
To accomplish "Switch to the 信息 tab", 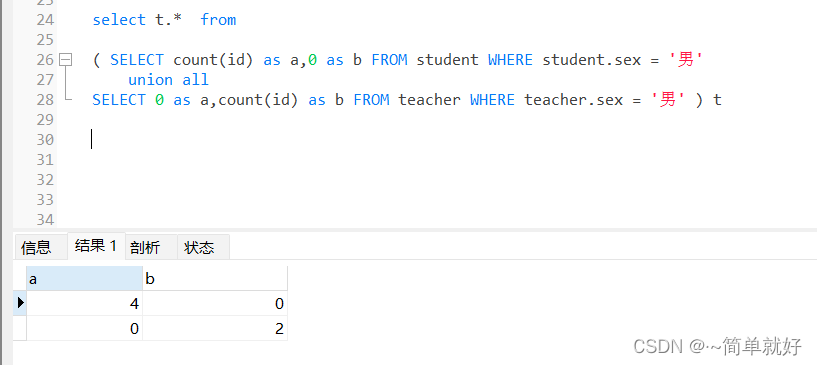I will click(36, 248).
